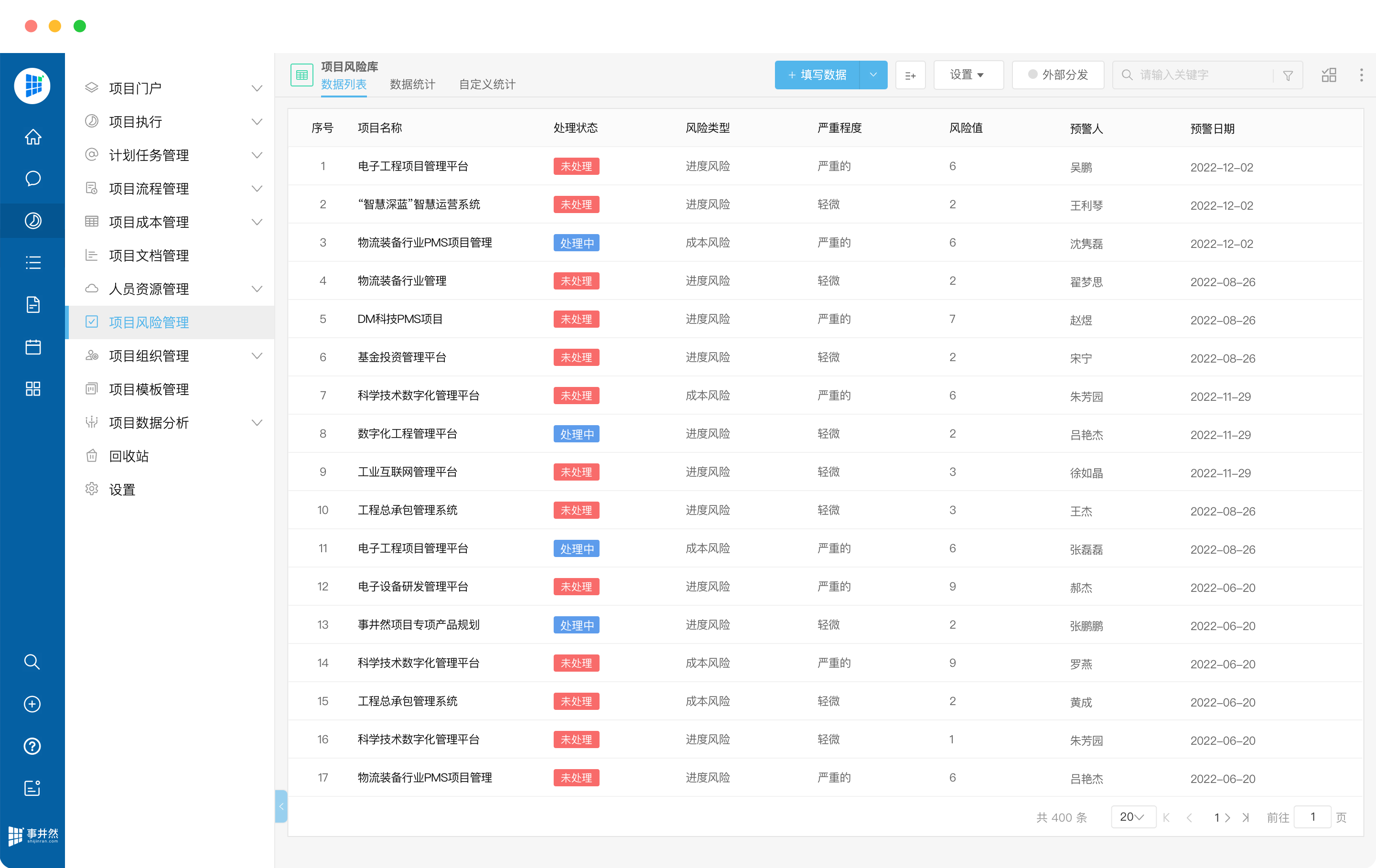Open the help question mark icon
1376x868 pixels.
32,746
